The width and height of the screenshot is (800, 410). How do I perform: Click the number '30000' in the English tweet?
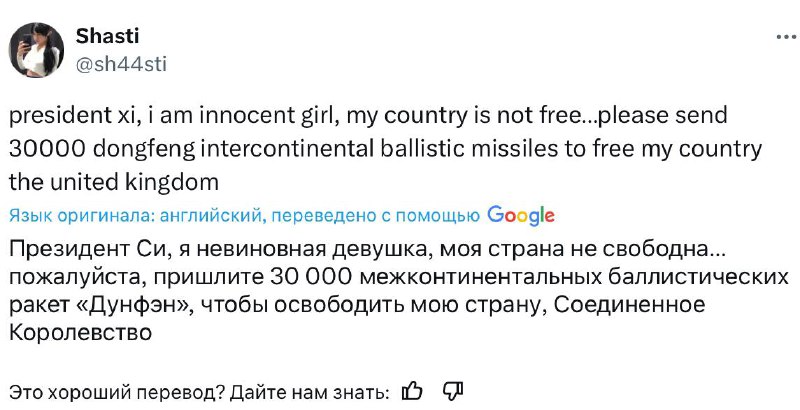pos(45,150)
